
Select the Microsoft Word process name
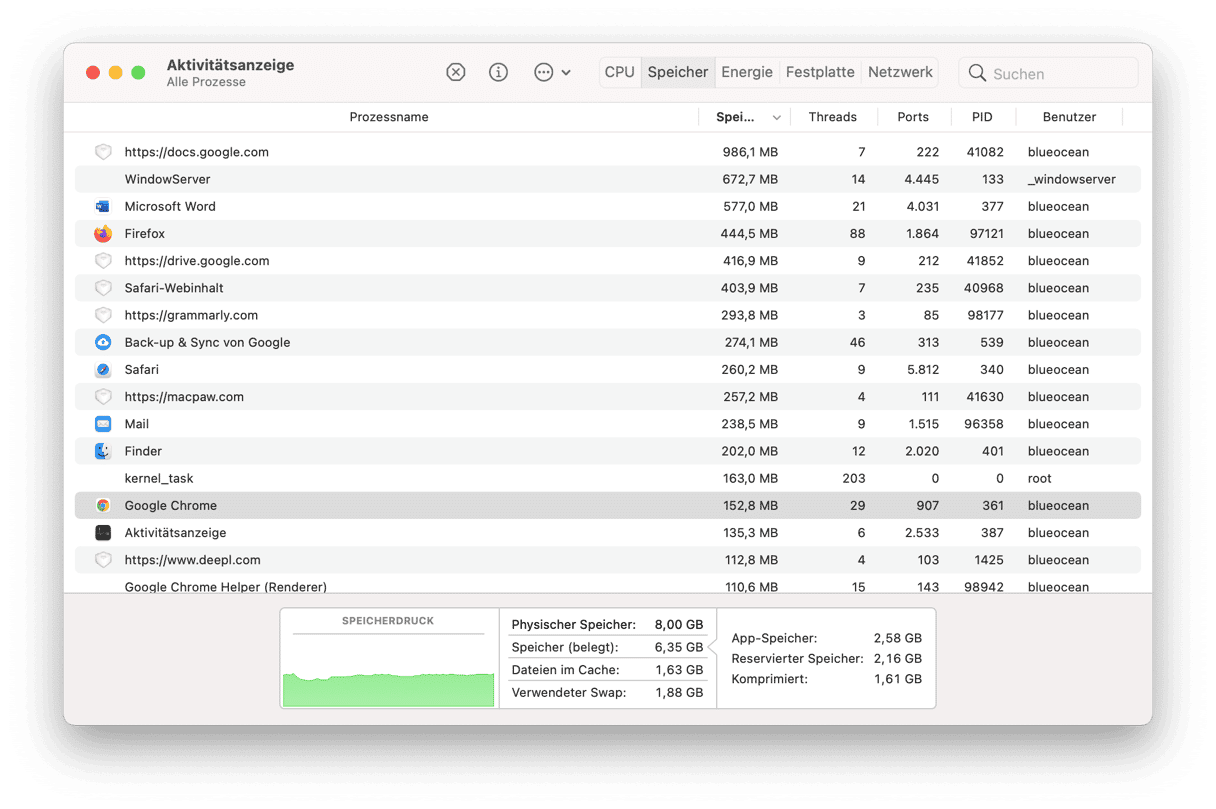[x=170, y=206]
